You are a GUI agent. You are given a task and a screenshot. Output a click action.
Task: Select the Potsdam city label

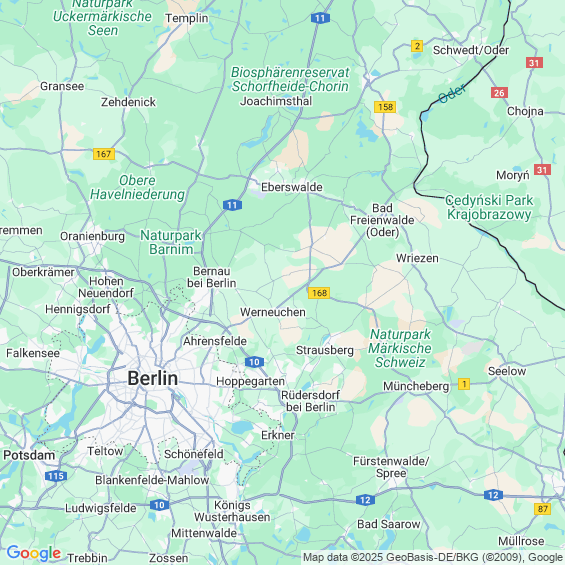pos(29,455)
